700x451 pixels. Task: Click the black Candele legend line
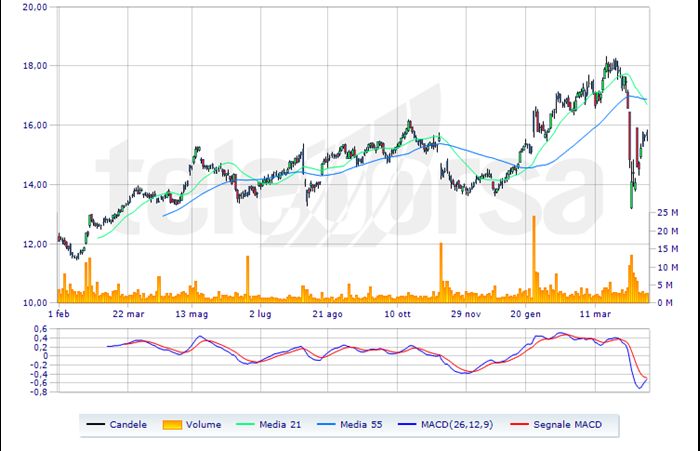(96, 425)
